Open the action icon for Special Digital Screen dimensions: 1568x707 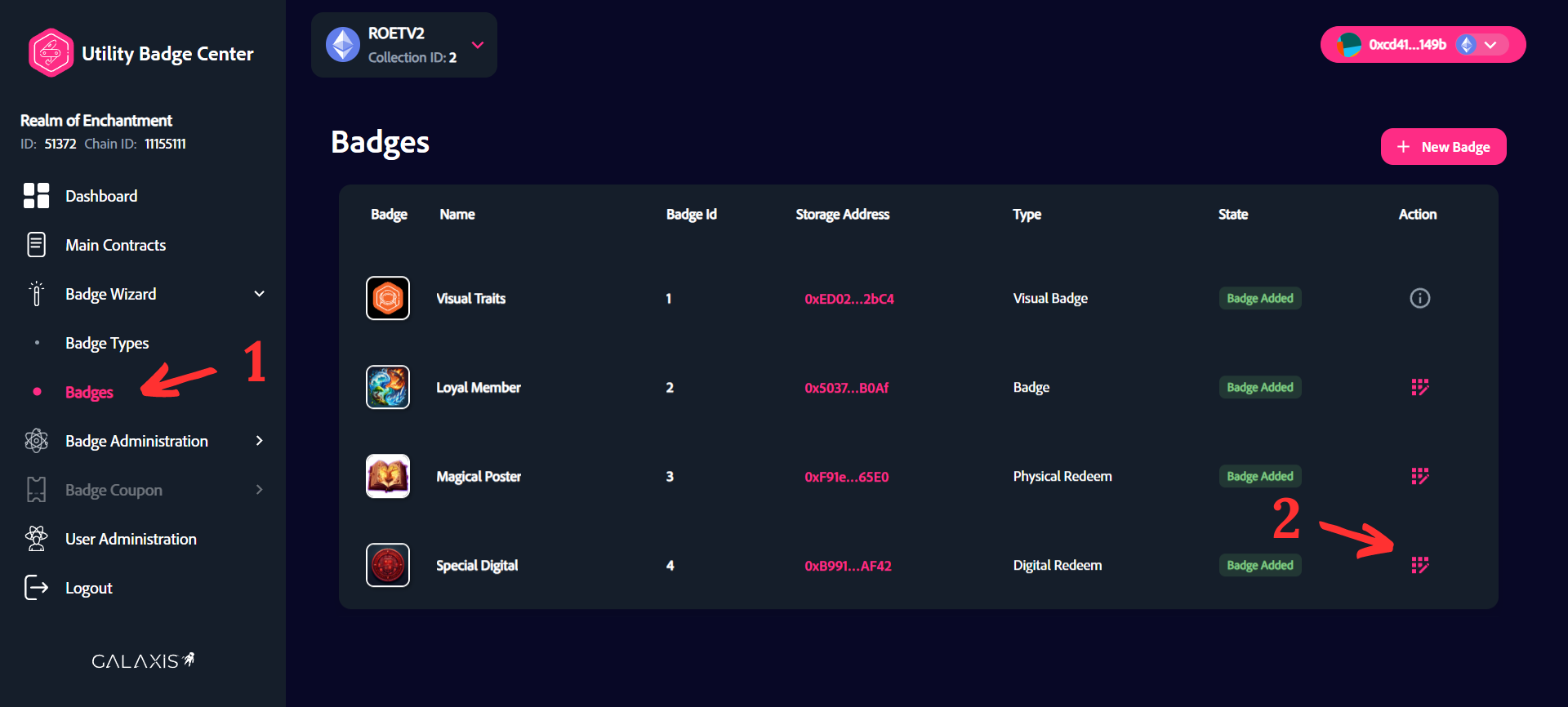pyautogui.click(x=1419, y=565)
